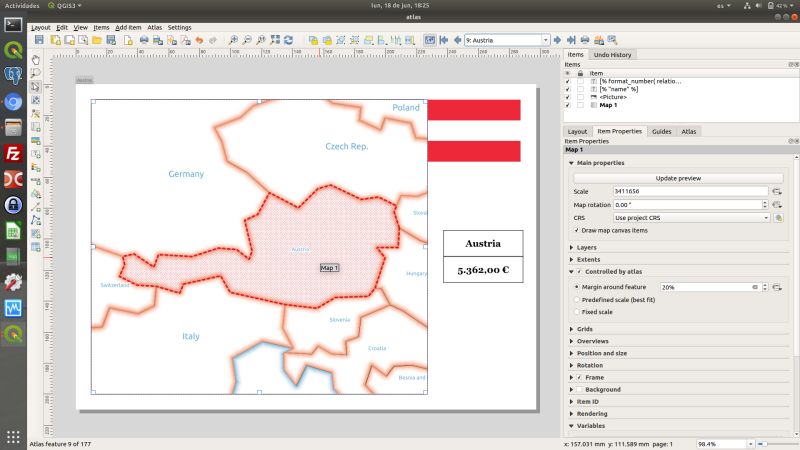Click the zoom in magnifier

tap(233, 40)
